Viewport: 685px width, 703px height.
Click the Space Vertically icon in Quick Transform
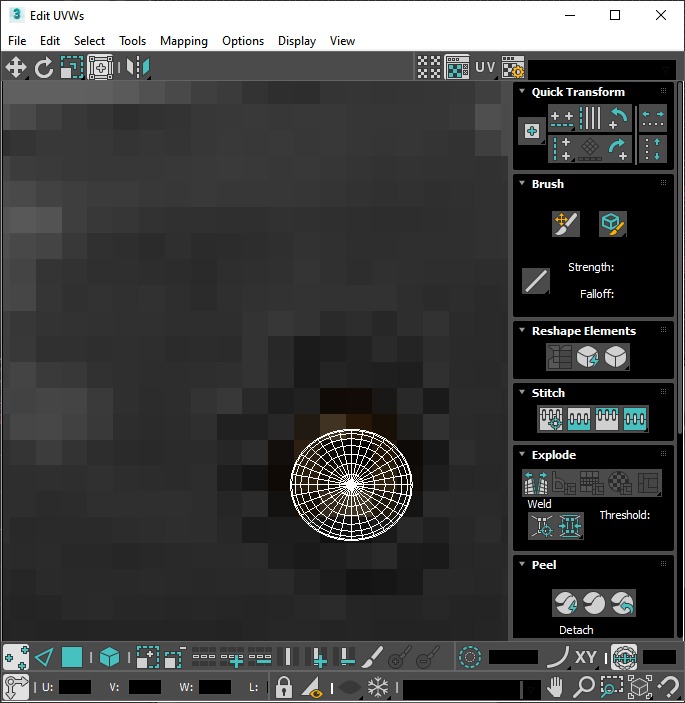click(653, 149)
